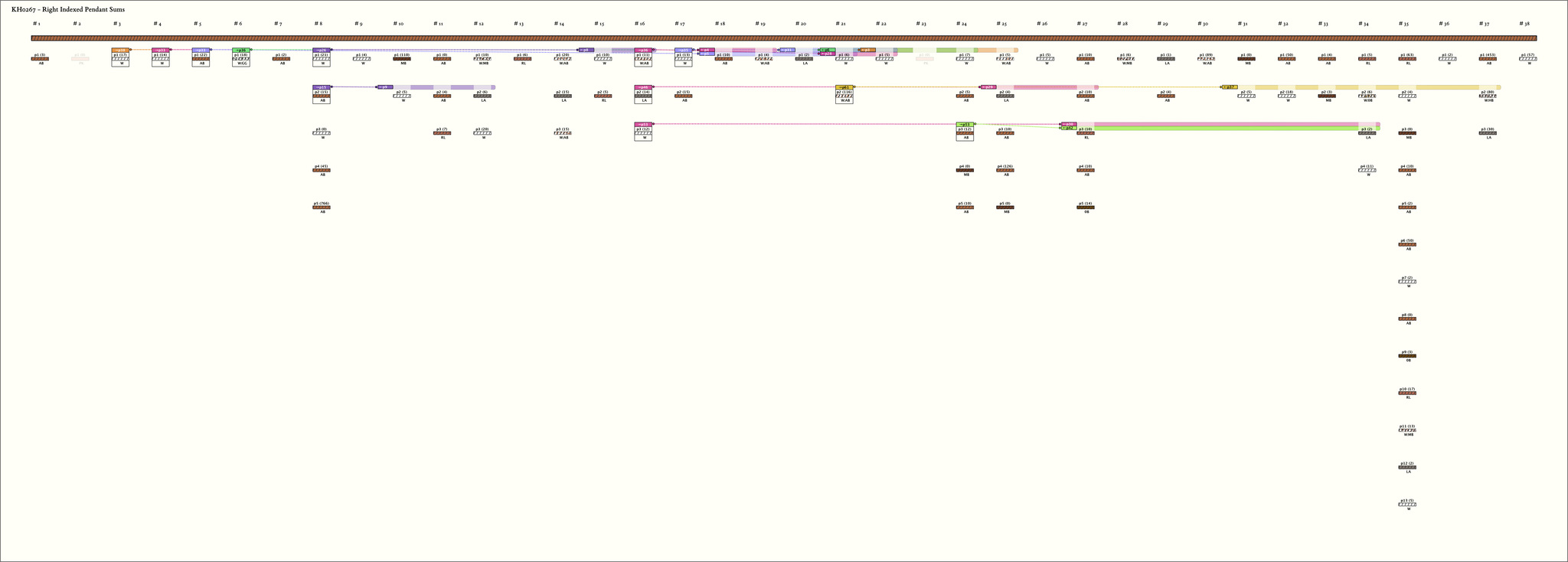
Task: Select pendant p1 (110) in cluster 10
Action: tap(402, 59)
